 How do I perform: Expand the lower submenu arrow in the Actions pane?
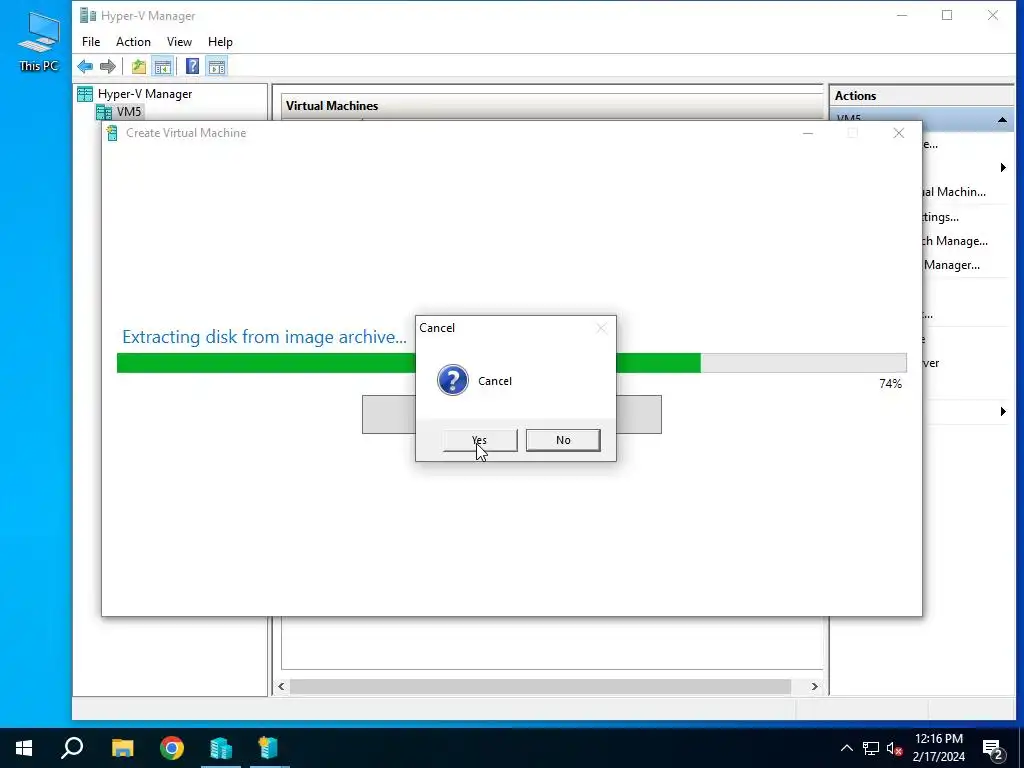pyautogui.click(x=1003, y=411)
